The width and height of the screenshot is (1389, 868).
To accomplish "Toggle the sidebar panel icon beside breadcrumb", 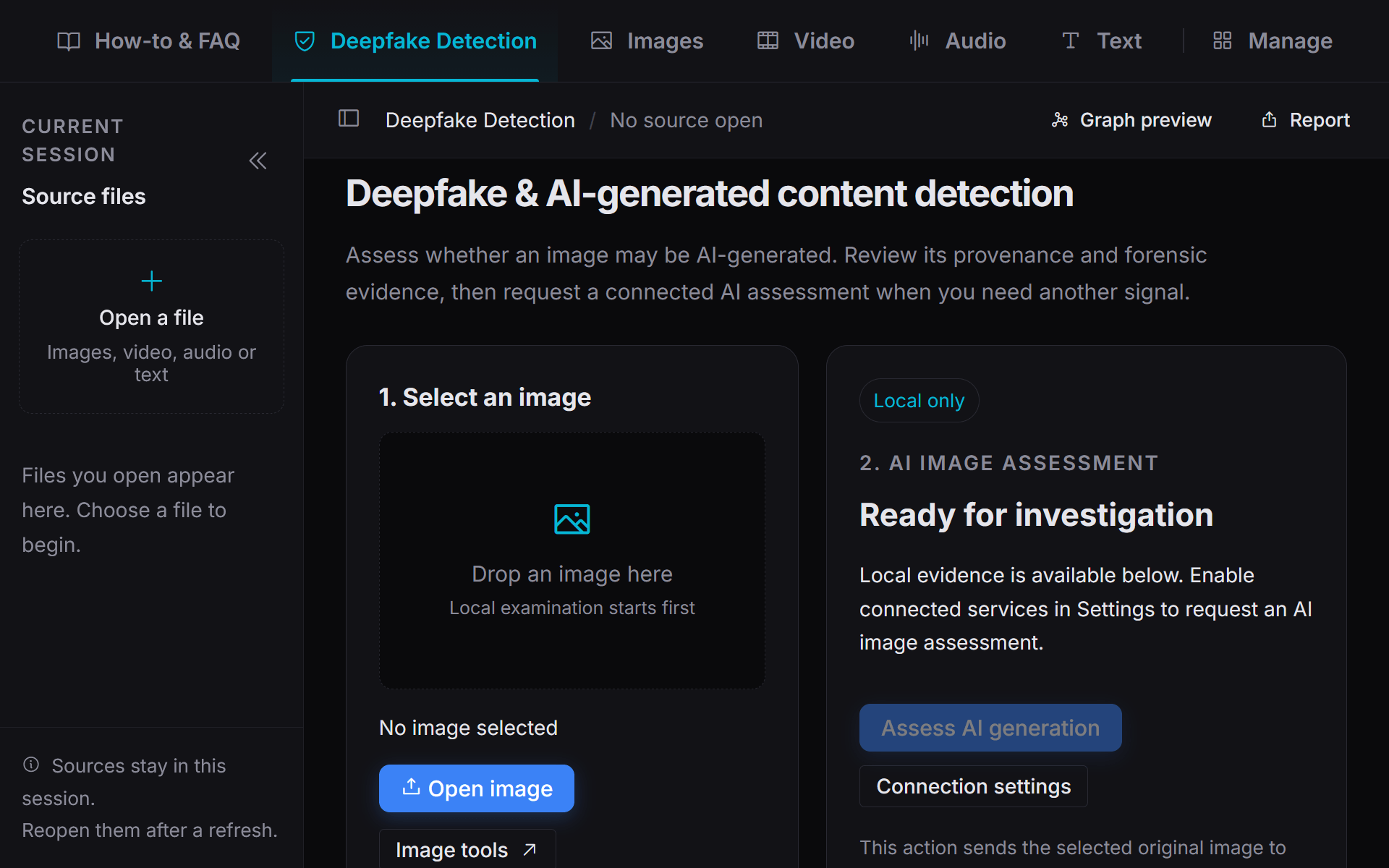I will point(349,119).
